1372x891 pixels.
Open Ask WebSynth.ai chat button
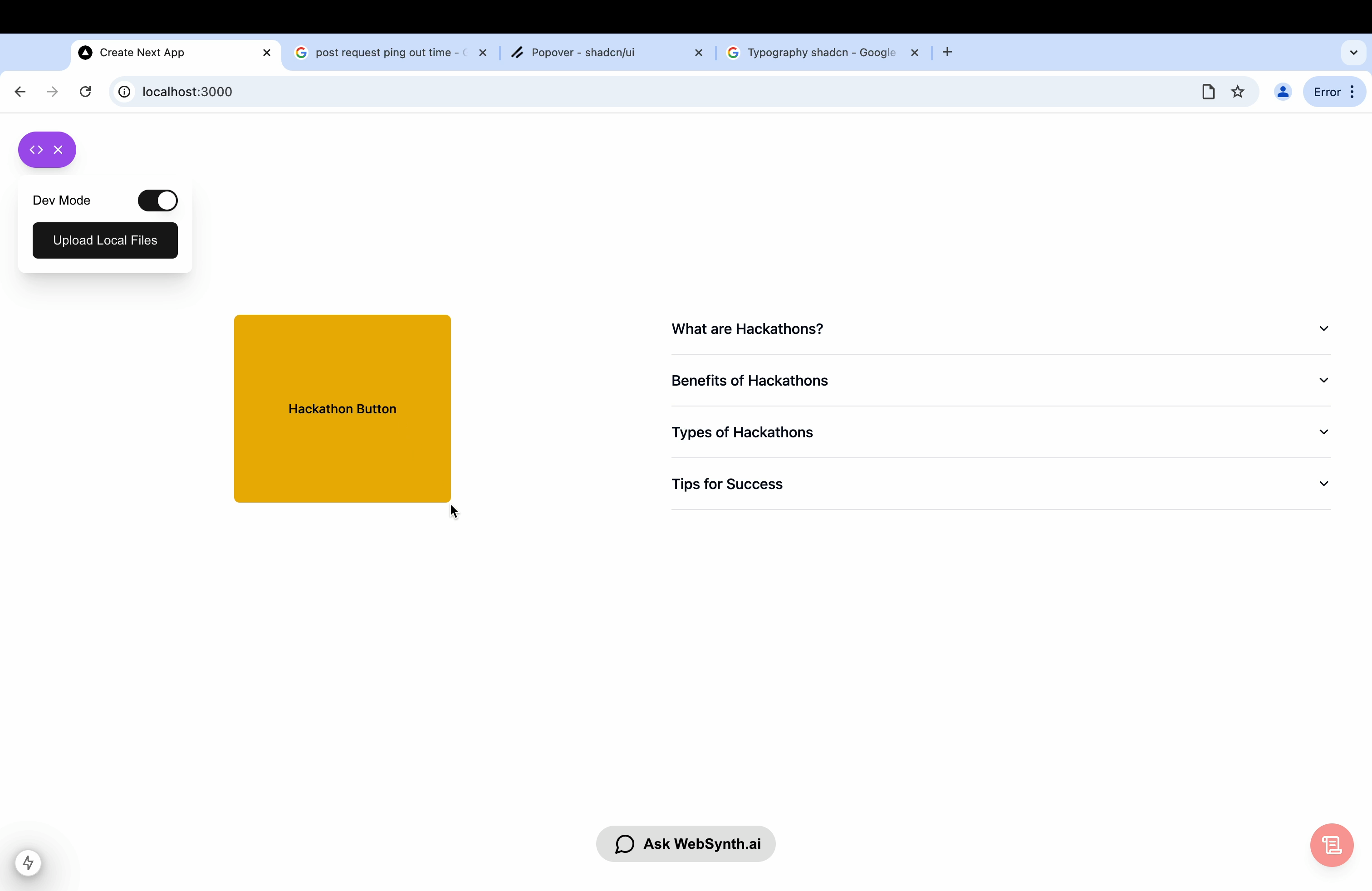686,844
